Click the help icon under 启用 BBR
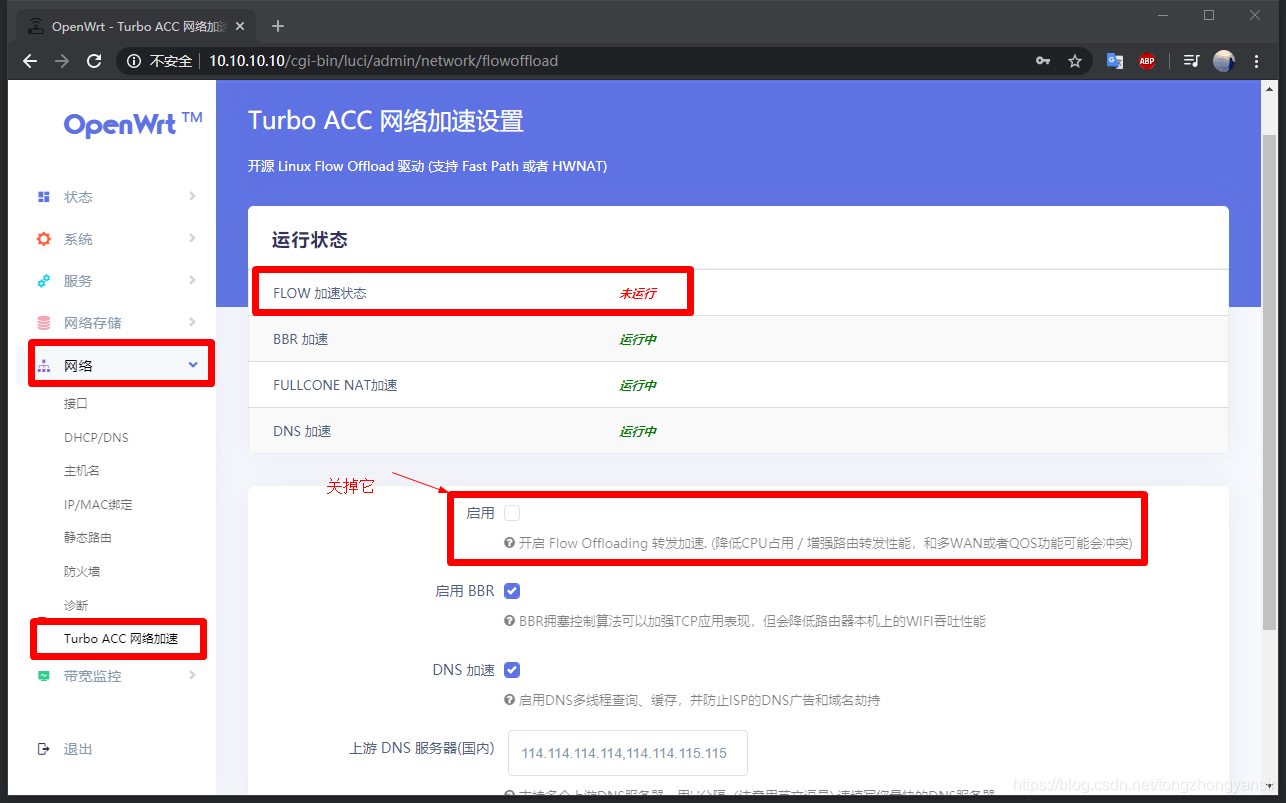1286x803 pixels. [x=509, y=621]
